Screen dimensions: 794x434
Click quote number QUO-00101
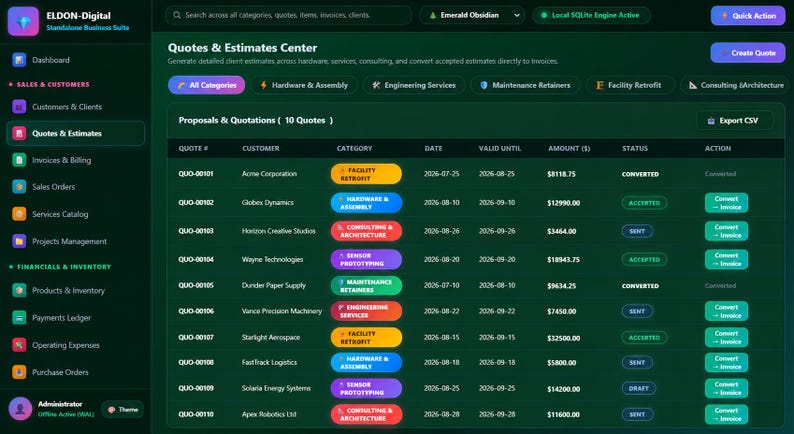click(196, 174)
